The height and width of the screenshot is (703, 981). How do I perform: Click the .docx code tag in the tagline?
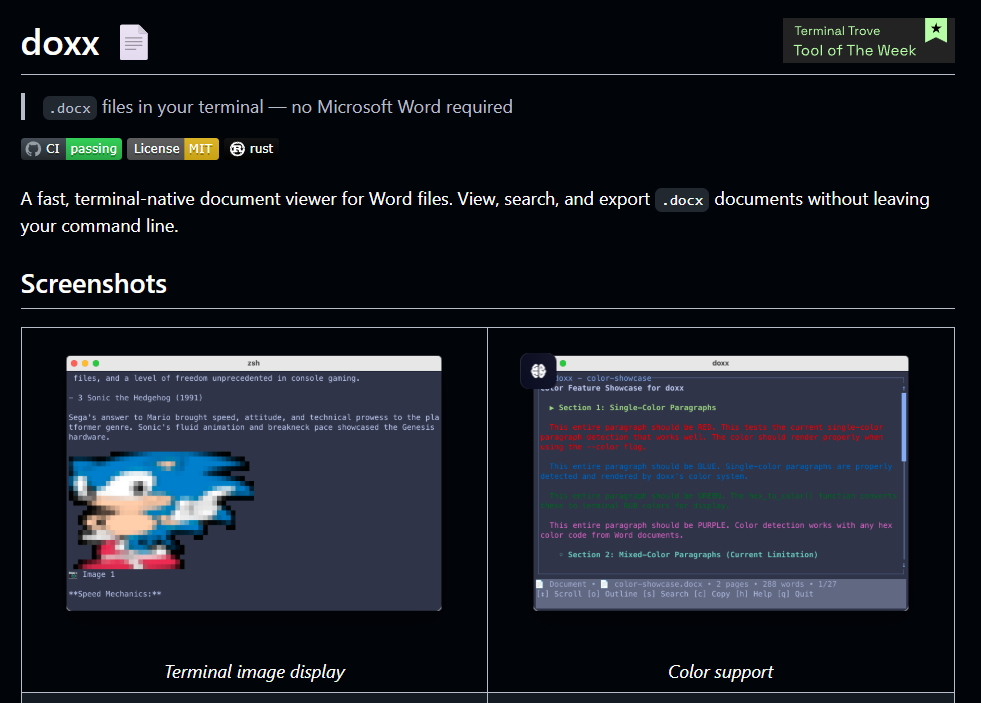(x=70, y=108)
